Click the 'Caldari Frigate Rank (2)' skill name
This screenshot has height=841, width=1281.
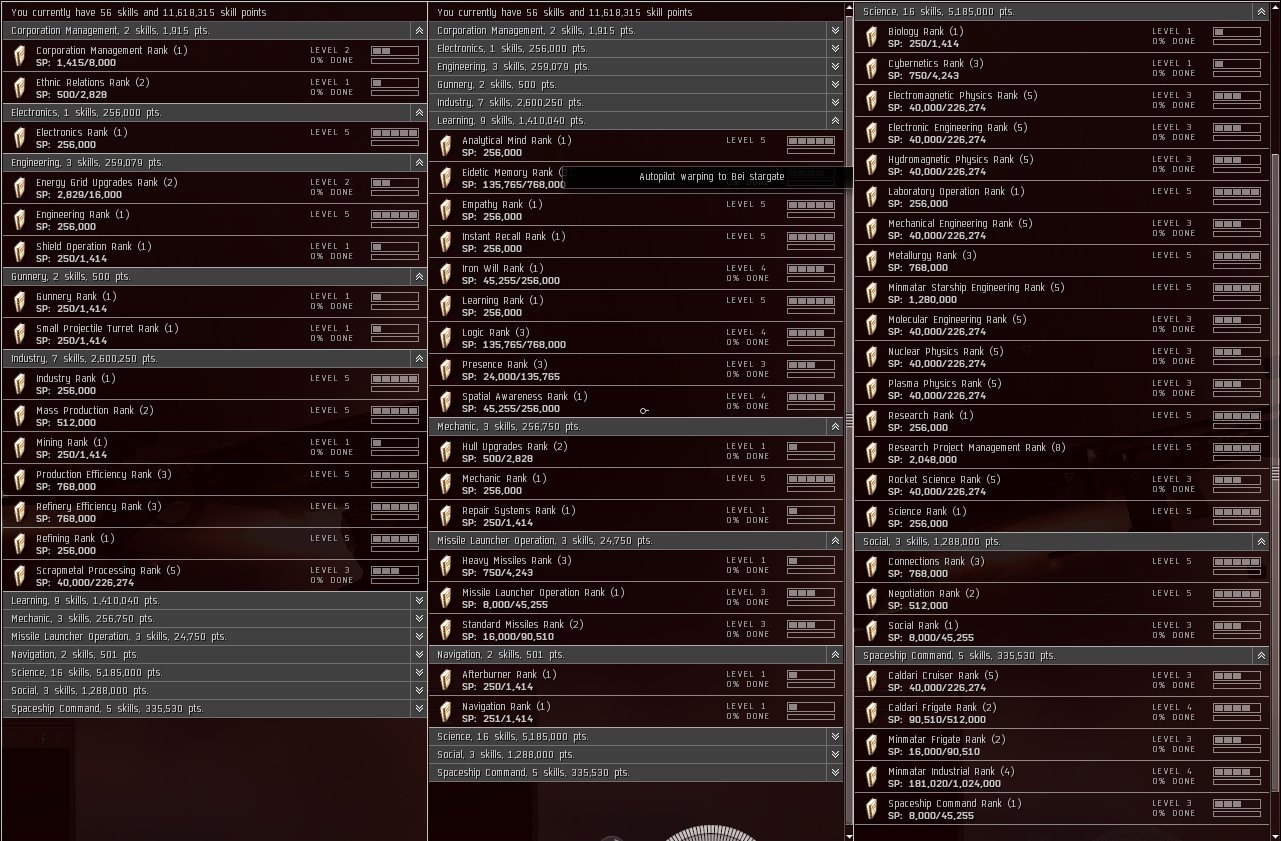tap(942, 708)
